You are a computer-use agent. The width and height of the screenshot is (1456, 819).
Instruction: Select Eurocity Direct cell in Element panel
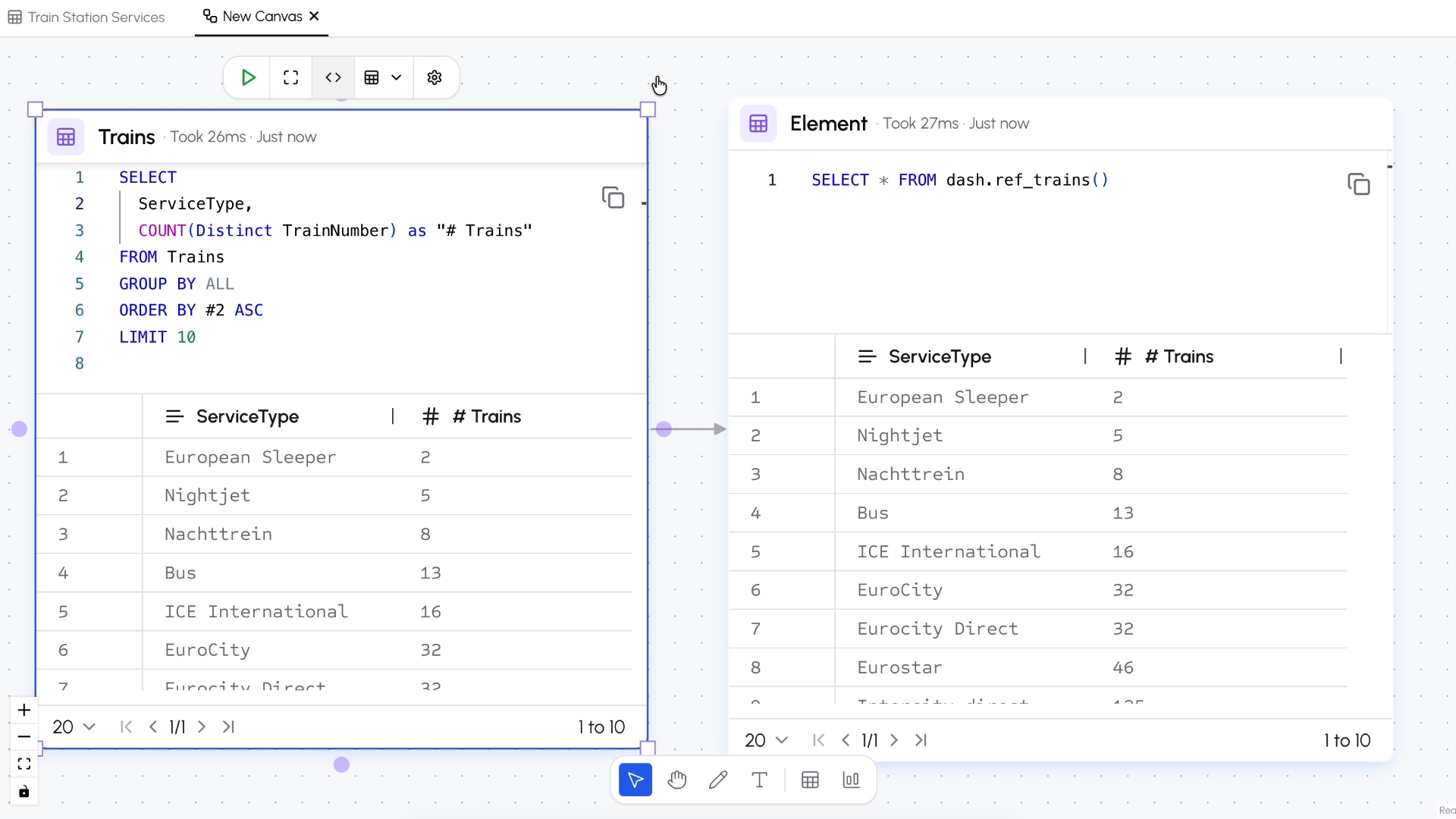[x=937, y=629]
